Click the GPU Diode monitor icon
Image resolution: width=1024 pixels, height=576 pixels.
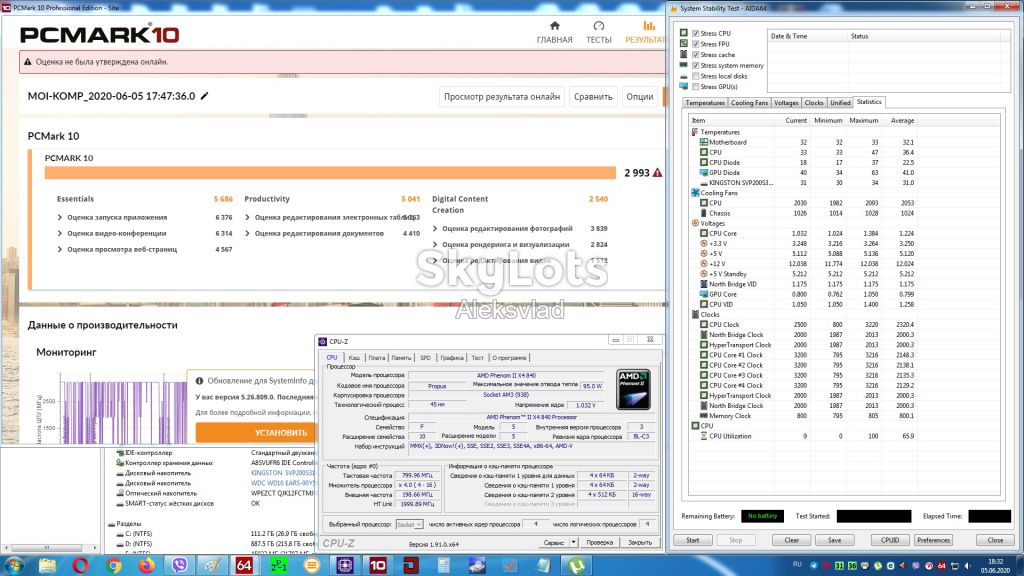tap(703, 172)
